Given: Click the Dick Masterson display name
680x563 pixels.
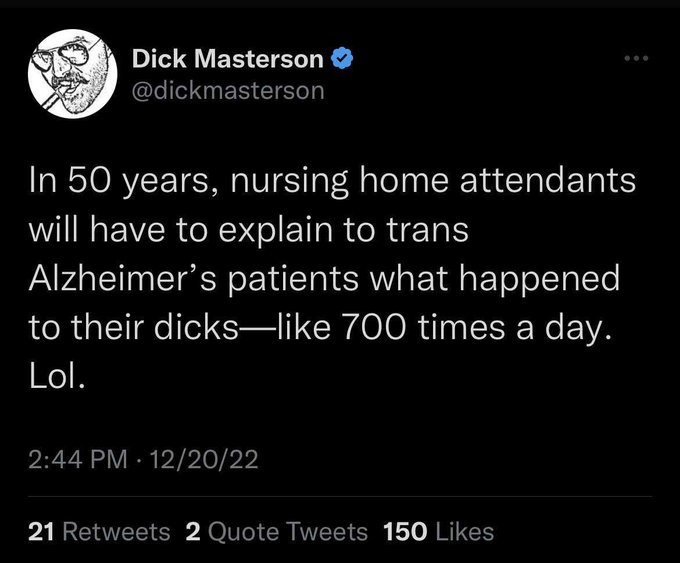Looking at the screenshot, I should [228, 59].
